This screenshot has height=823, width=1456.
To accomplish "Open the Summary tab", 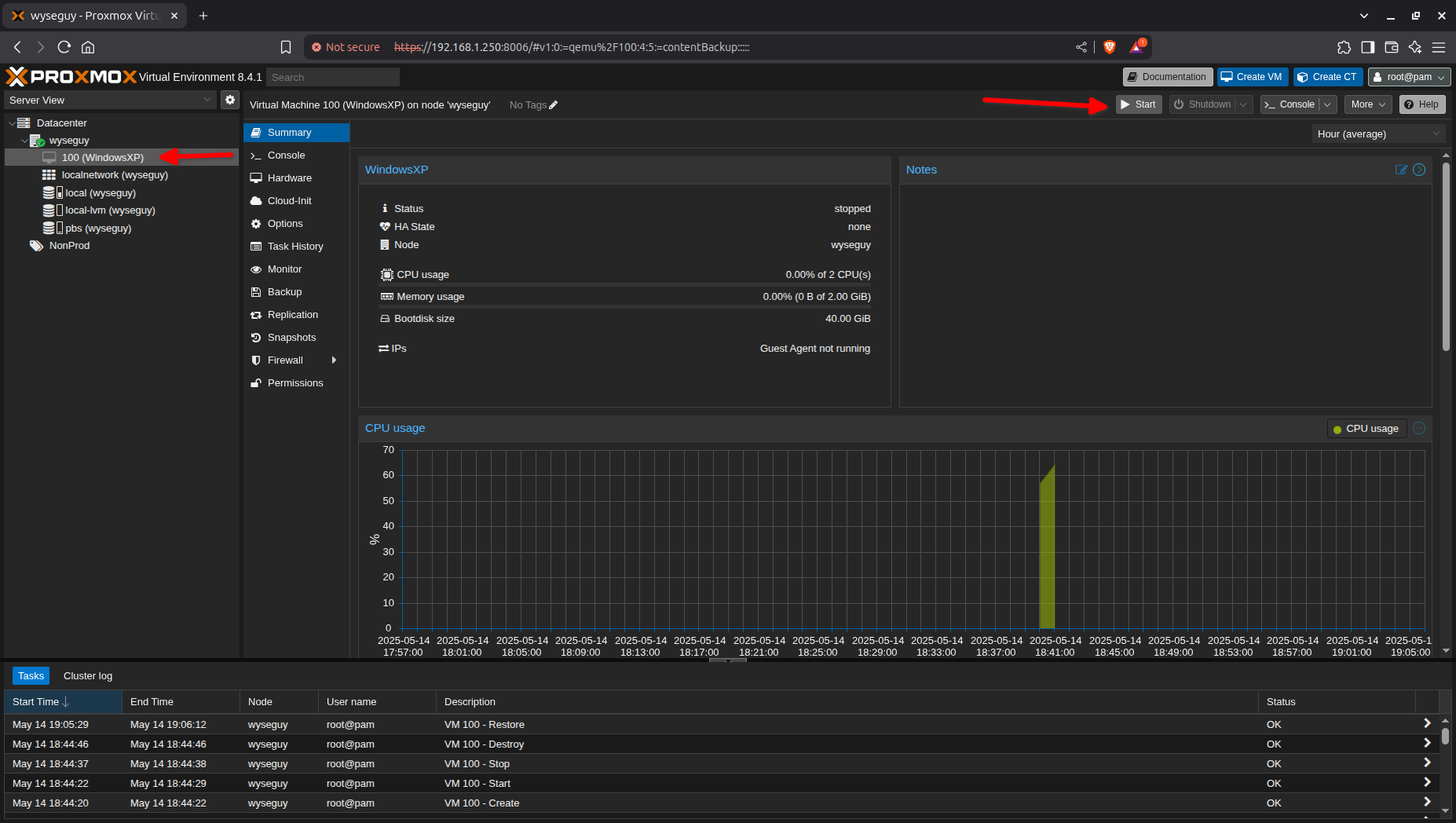I will click(296, 133).
